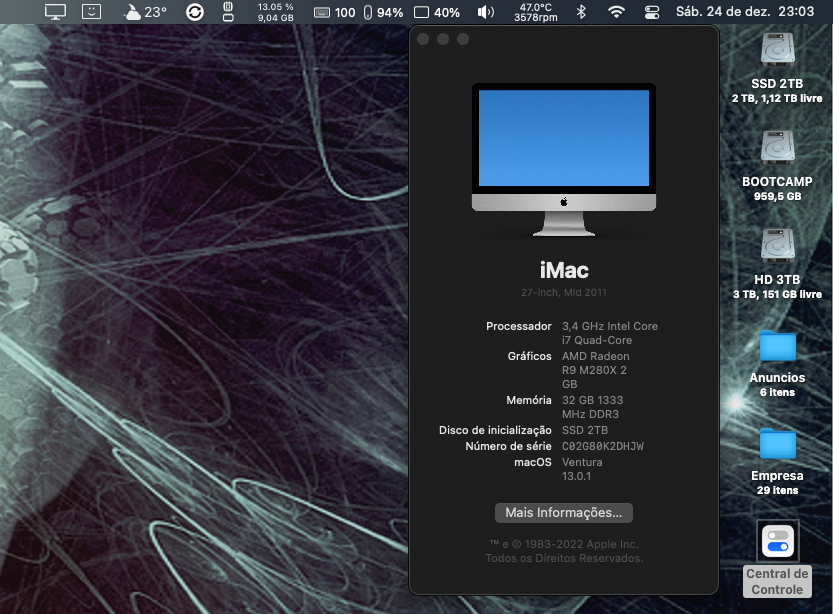
Task: Close the About This Mac window
Action: click(423, 39)
